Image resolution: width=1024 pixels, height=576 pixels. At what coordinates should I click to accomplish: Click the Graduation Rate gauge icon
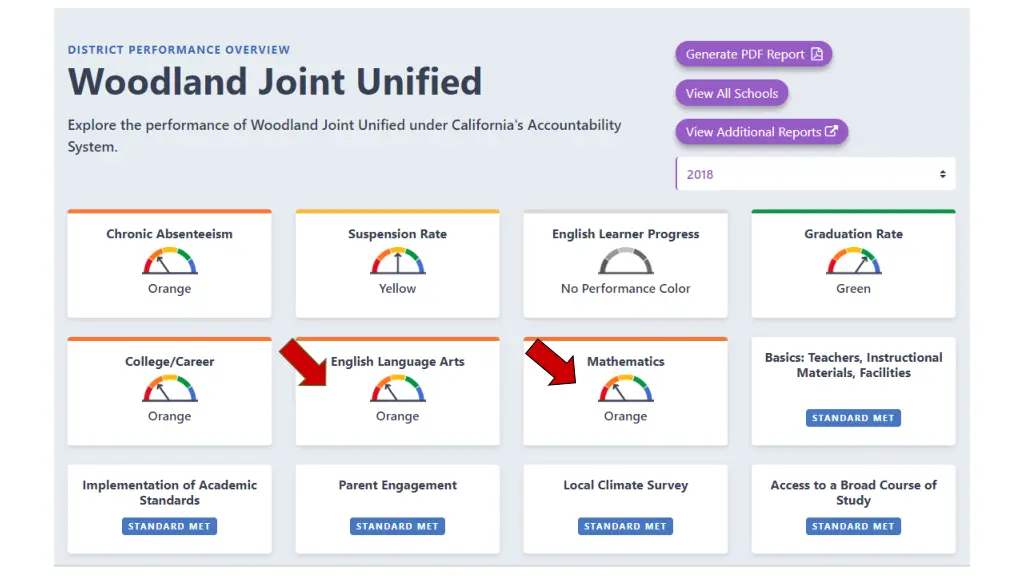click(854, 261)
